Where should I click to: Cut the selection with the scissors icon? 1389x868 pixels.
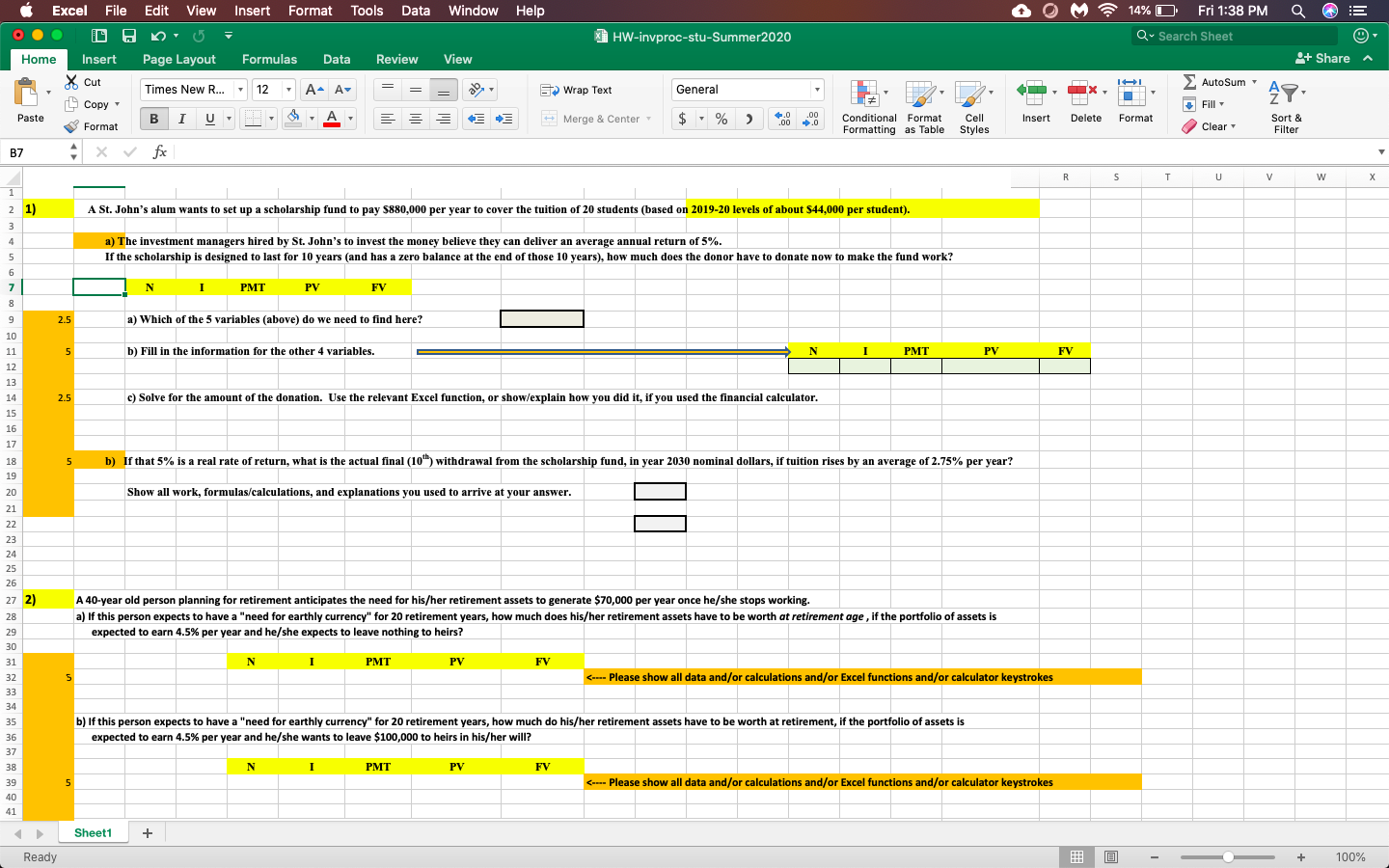71,82
